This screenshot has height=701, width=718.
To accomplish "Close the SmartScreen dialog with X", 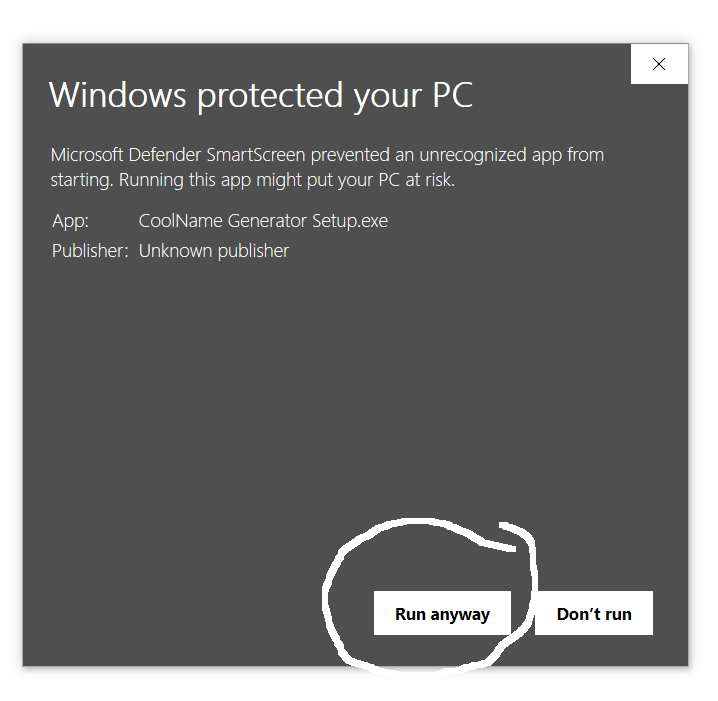I will point(659,65).
